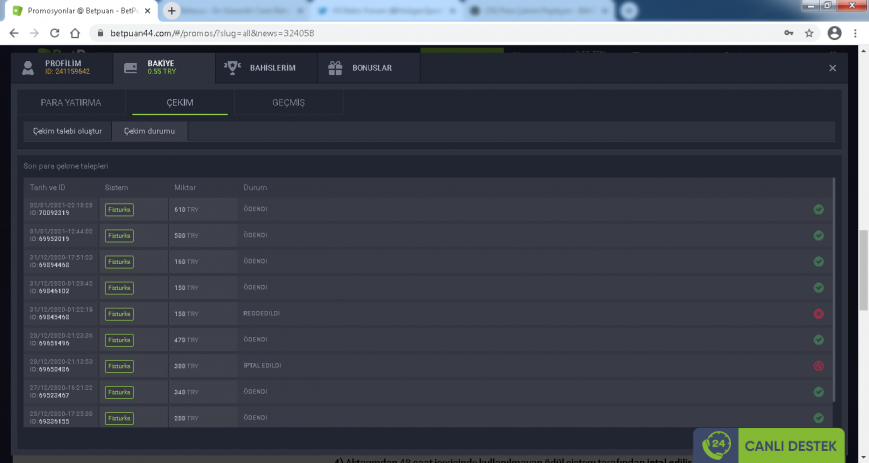
Task: Click the page vertical scrollbar thumb
Action: tap(863, 270)
